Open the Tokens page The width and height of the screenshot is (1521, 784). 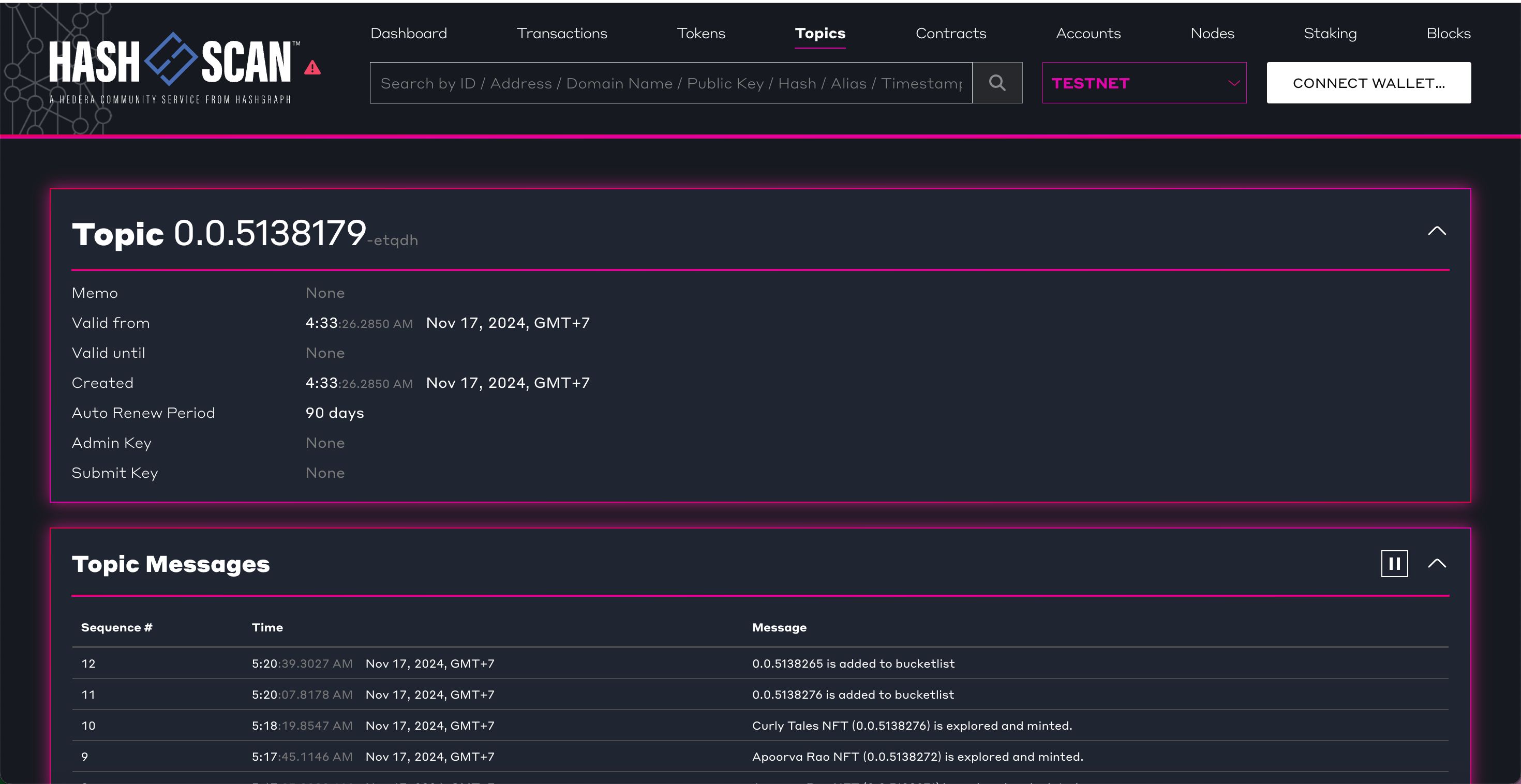701,34
